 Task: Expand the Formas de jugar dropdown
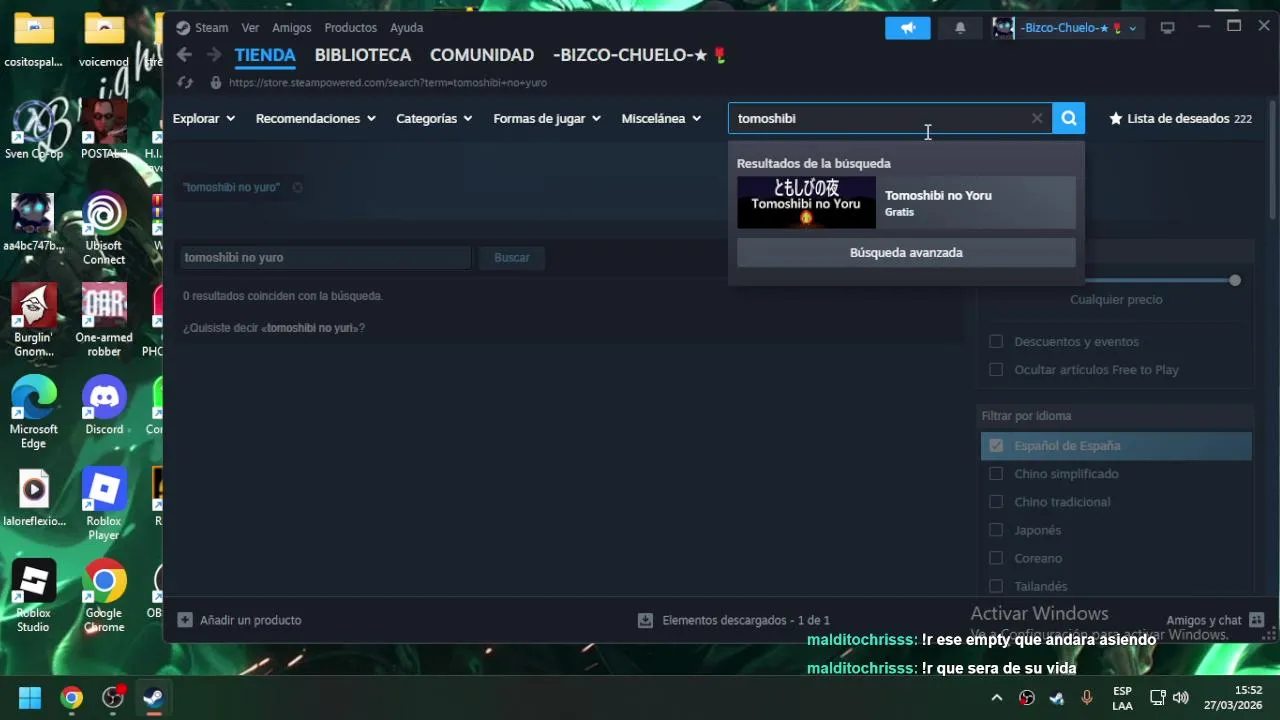coord(547,118)
